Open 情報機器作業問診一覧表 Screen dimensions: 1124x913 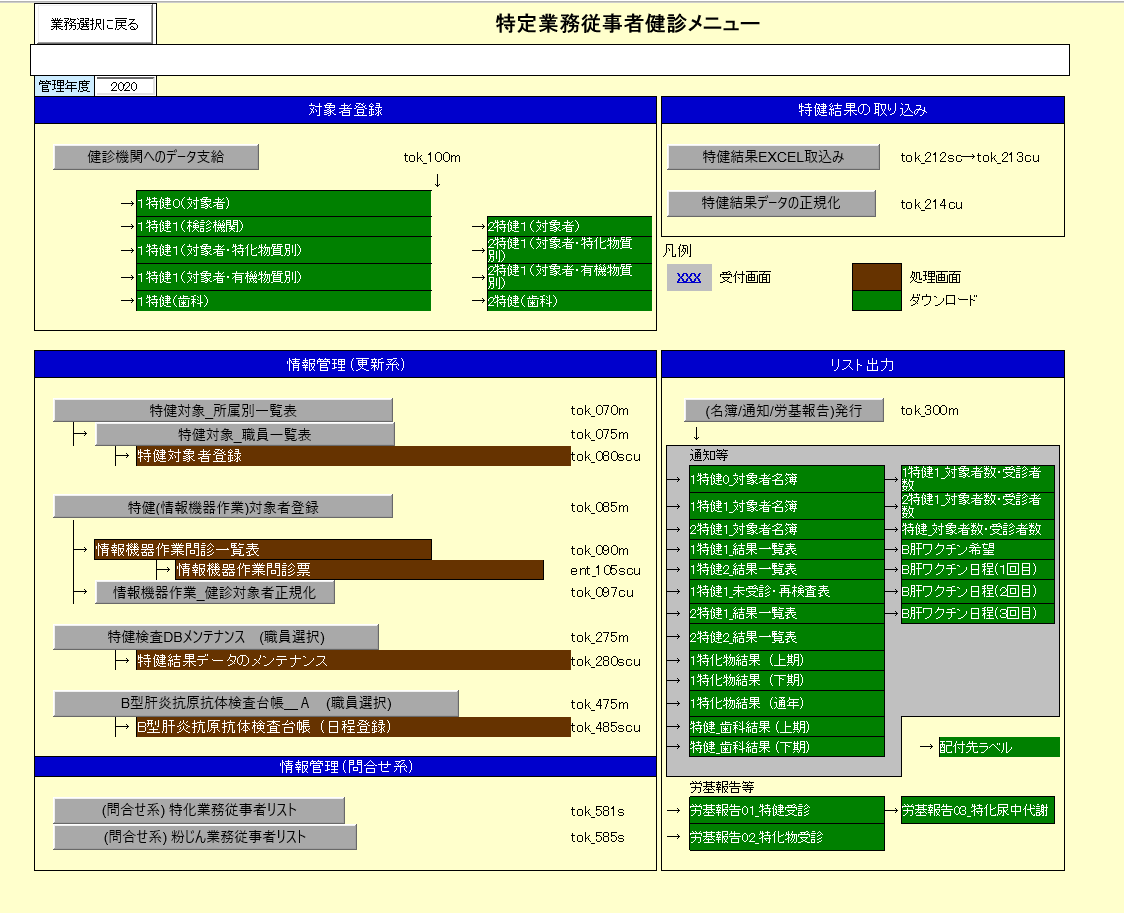point(263,550)
